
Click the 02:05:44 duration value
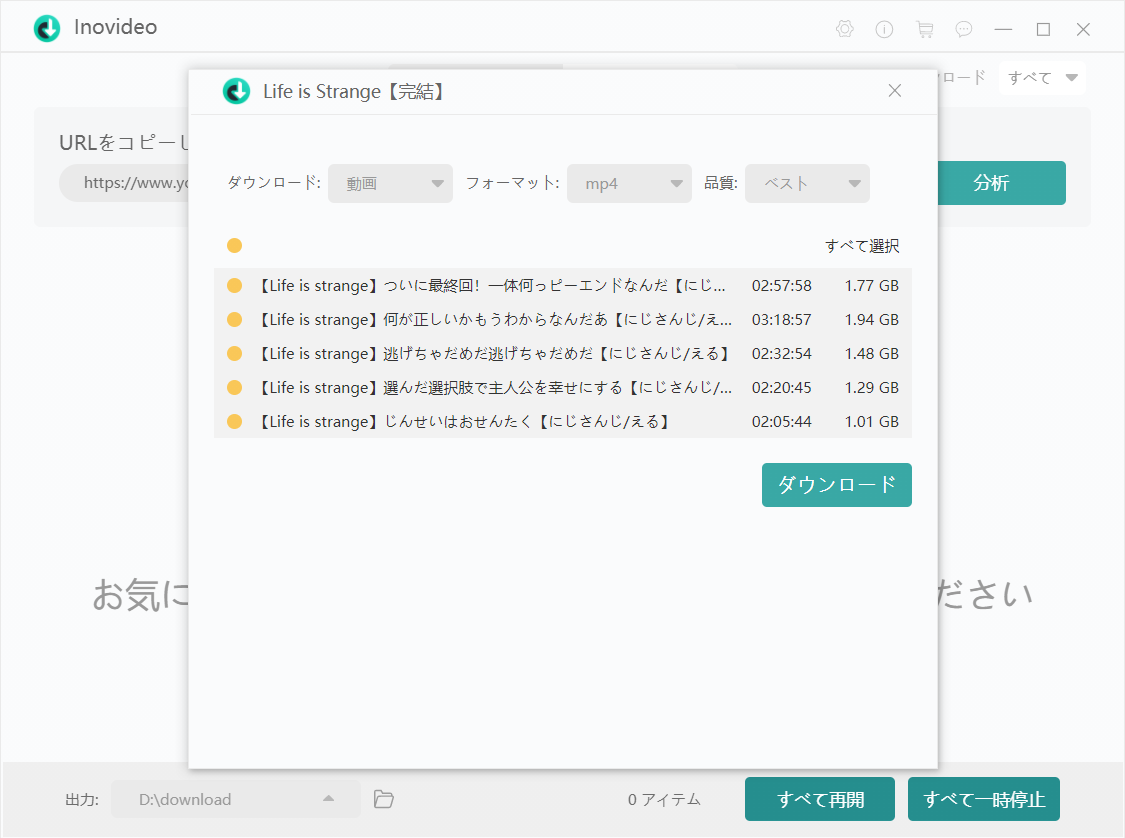coord(782,421)
